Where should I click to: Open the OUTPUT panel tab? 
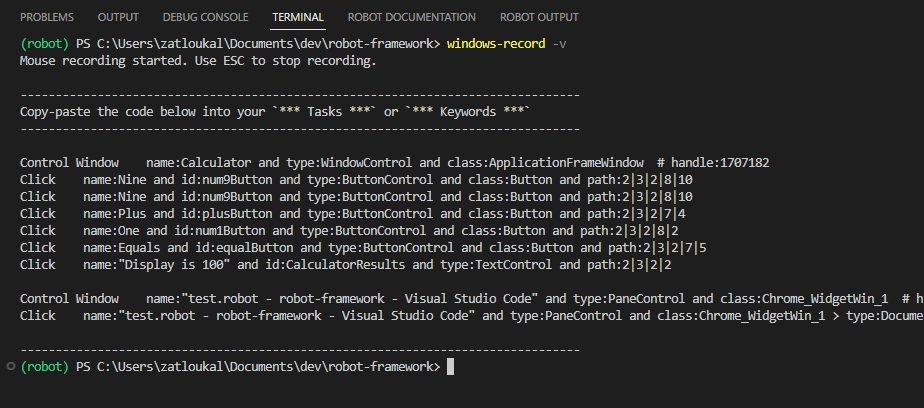click(x=118, y=18)
